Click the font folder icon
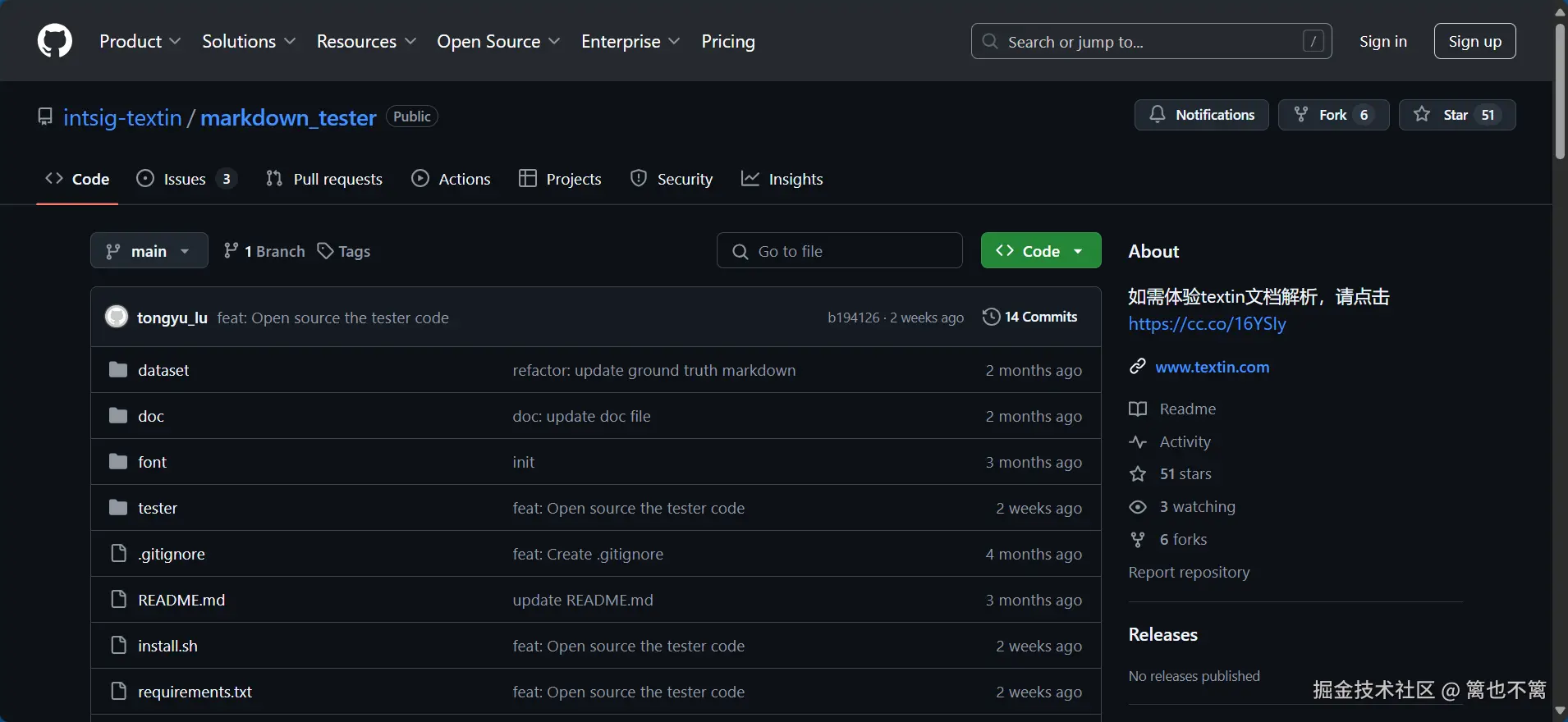Image resolution: width=1568 pixels, height=722 pixels. coord(118,461)
